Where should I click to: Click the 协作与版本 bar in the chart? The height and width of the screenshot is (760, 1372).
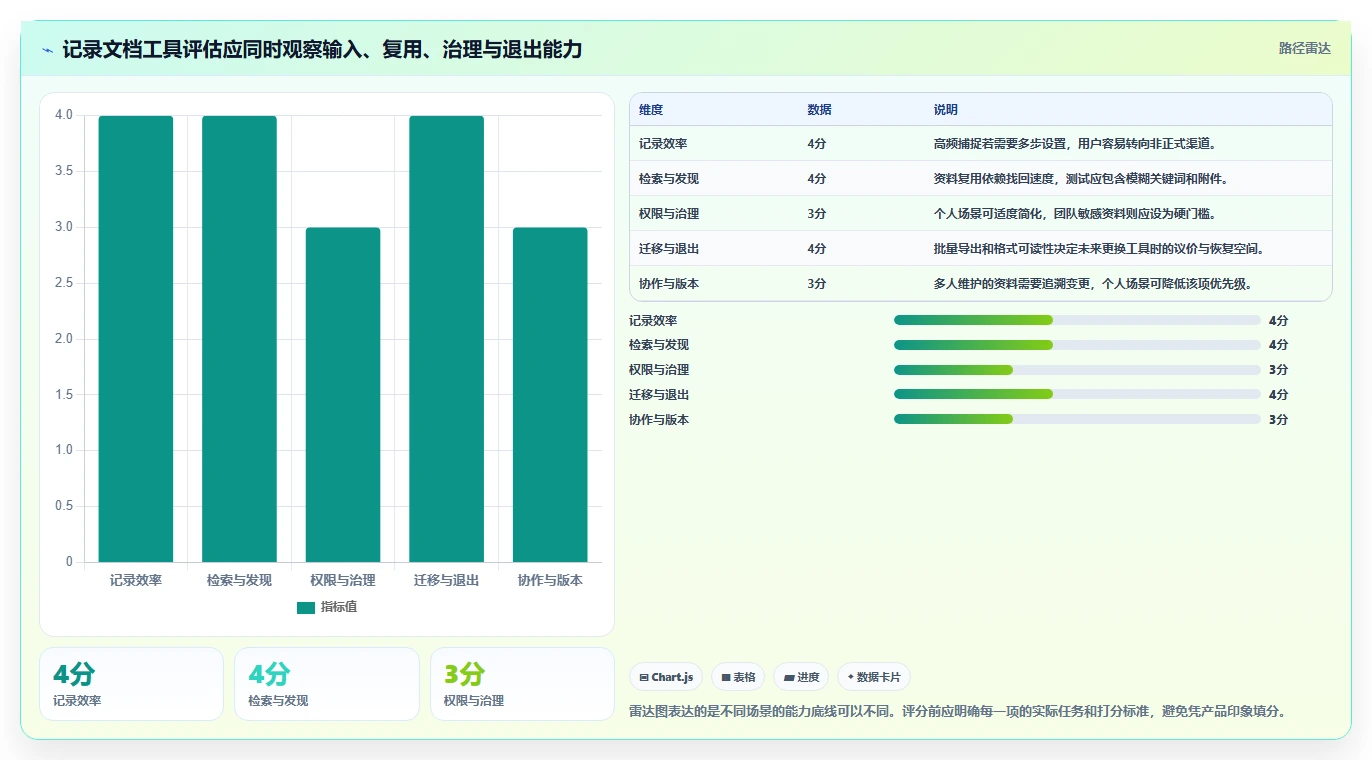[550, 395]
